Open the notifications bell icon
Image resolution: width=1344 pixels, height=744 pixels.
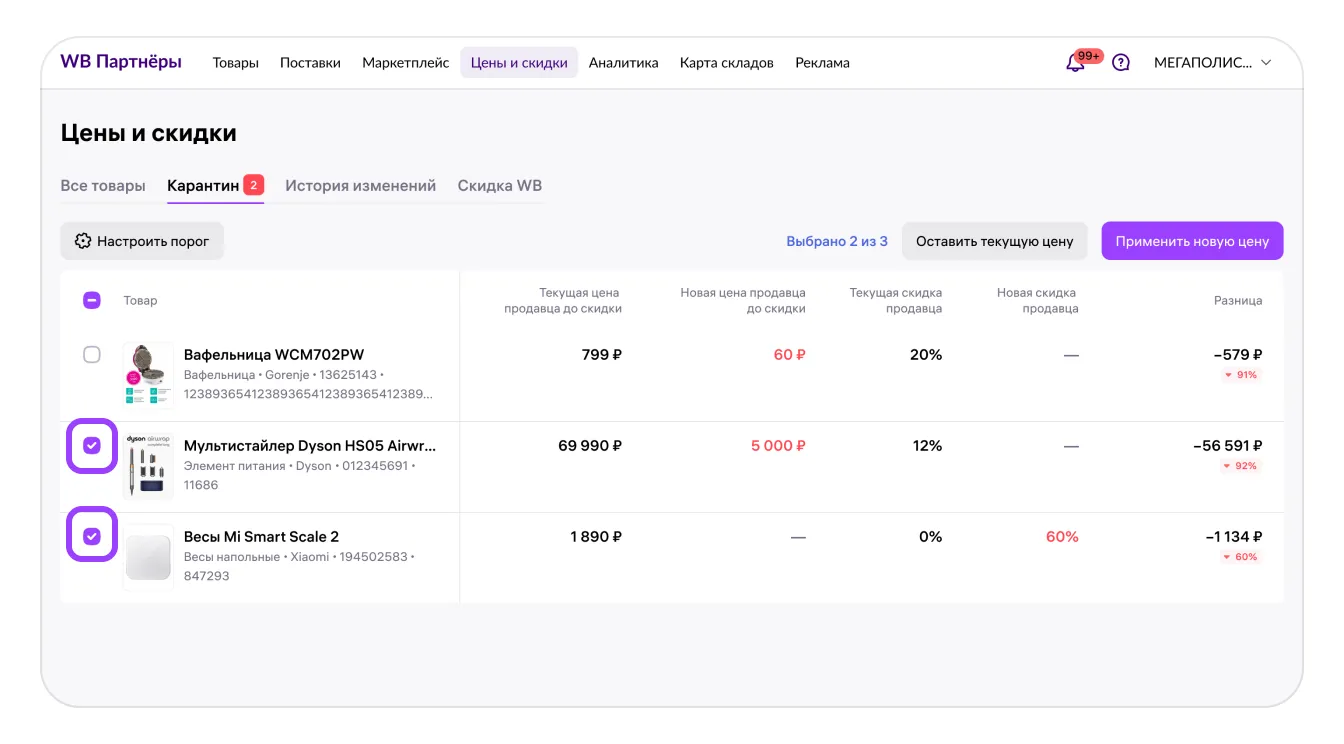(1075, 63)
